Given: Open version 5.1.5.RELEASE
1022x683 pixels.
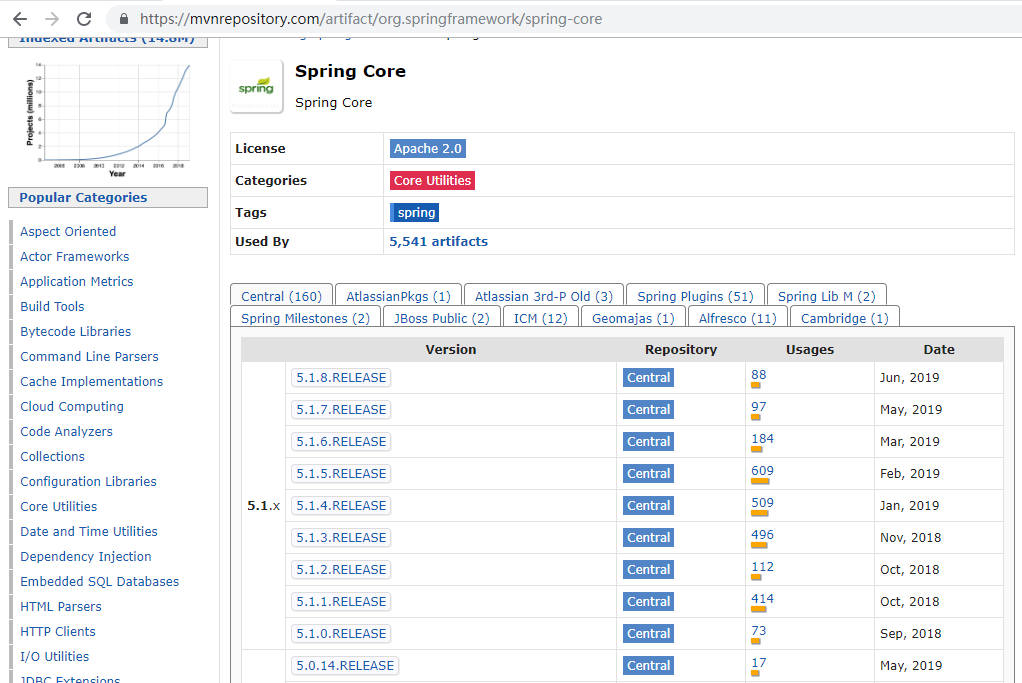Looking at the screenshot, I should pyautogui.click(x=341, y=474).
